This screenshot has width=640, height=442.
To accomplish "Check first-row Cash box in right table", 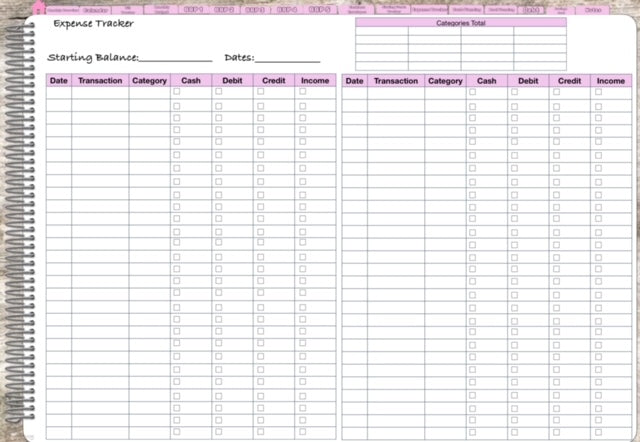I will pos(473,92).
